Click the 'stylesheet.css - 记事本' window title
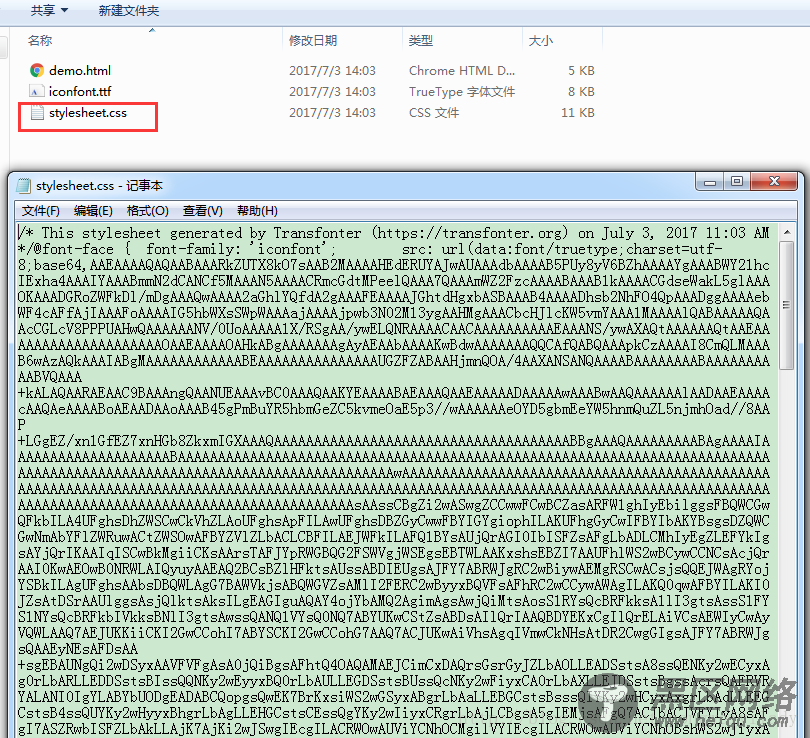The height and width of the screenshot is (738, 810). pyautogui.click(x=99, y=185)
